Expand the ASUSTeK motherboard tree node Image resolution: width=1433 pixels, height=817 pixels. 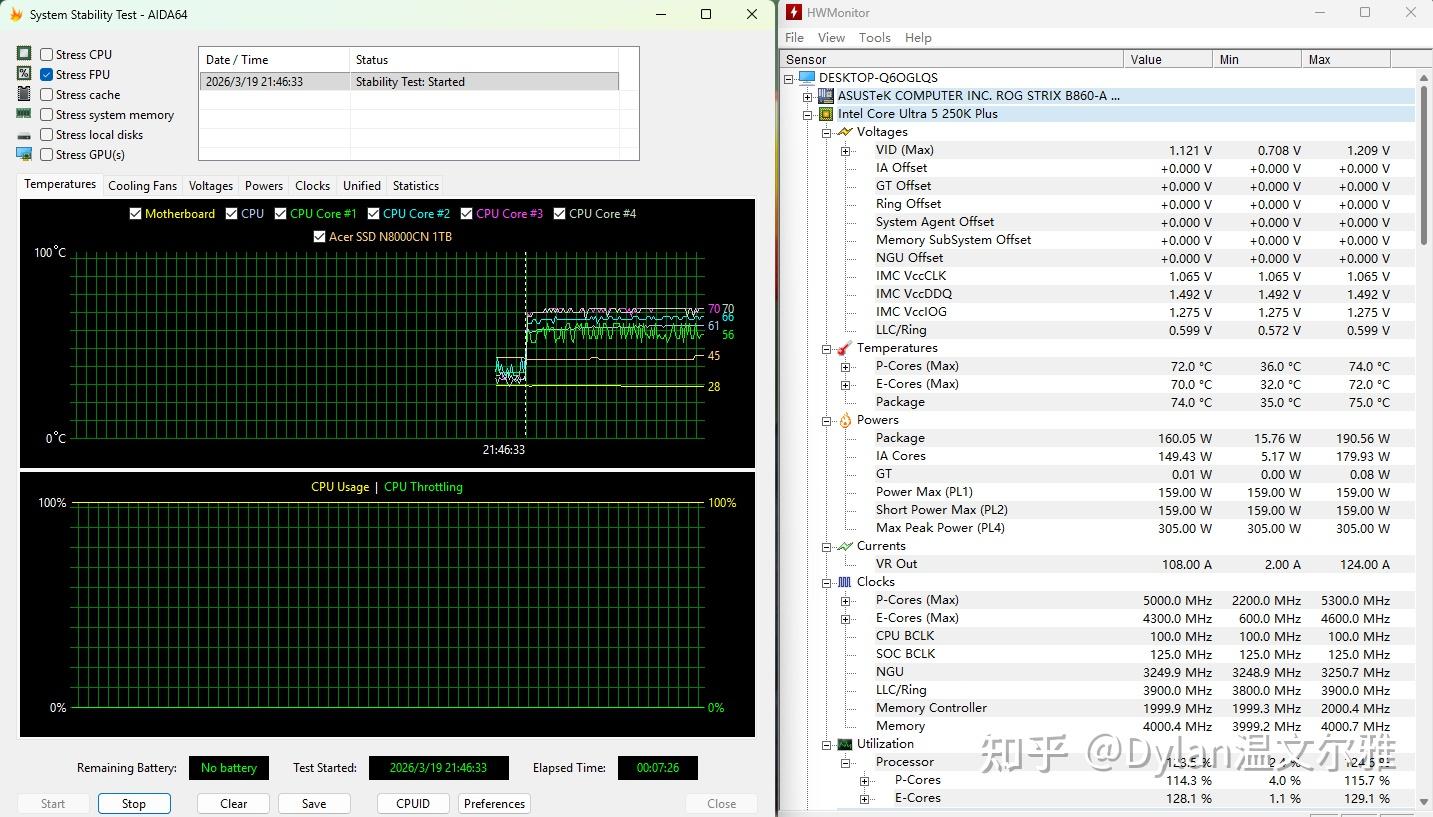808,97
